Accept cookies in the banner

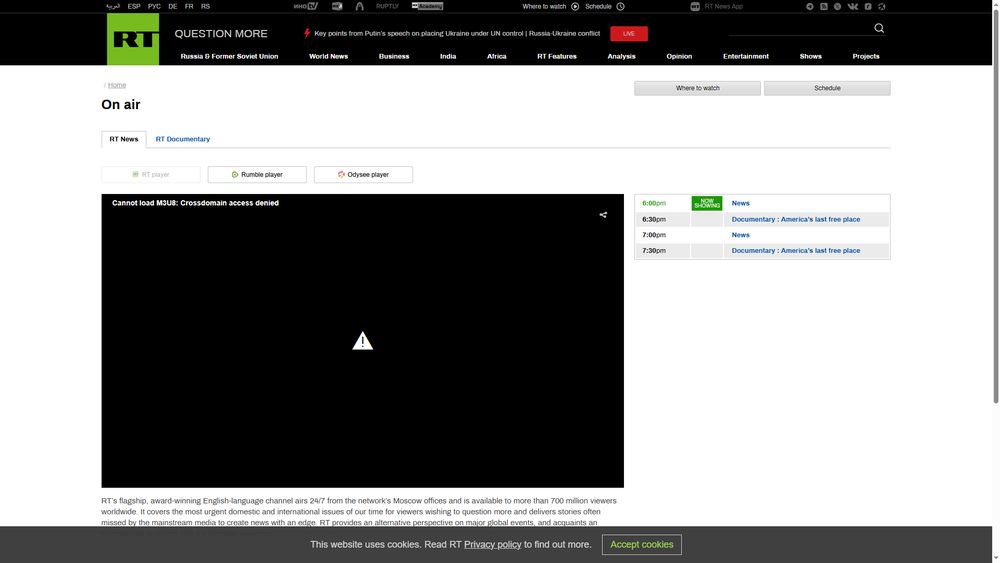642,545
